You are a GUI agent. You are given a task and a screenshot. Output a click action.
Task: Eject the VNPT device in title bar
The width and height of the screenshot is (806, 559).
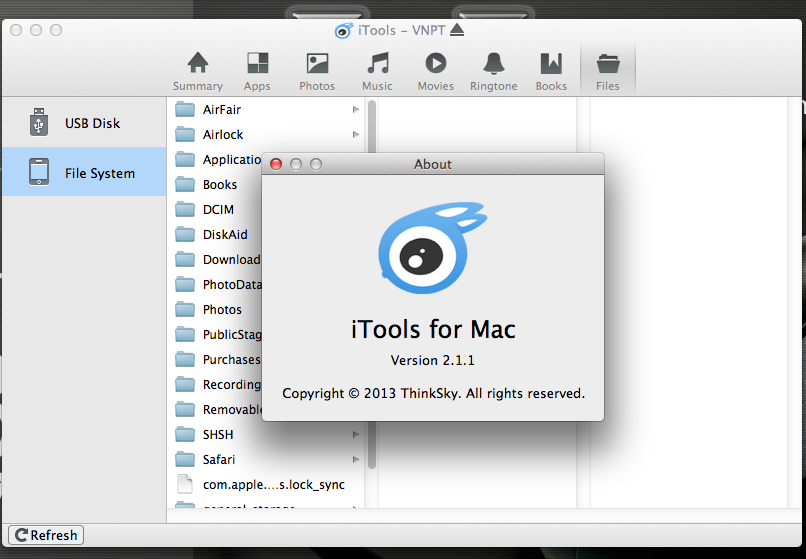pyautogui.click(x=457, y=30)
